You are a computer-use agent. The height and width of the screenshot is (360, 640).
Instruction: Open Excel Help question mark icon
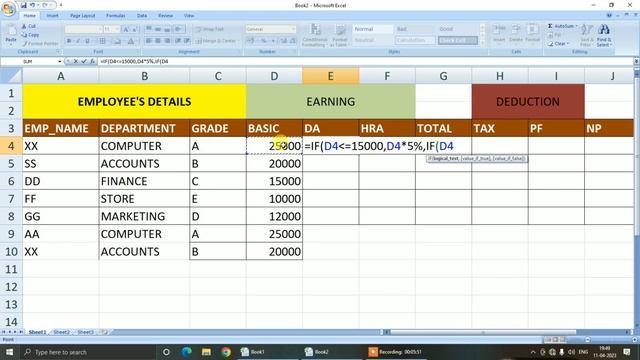(609, 16)
